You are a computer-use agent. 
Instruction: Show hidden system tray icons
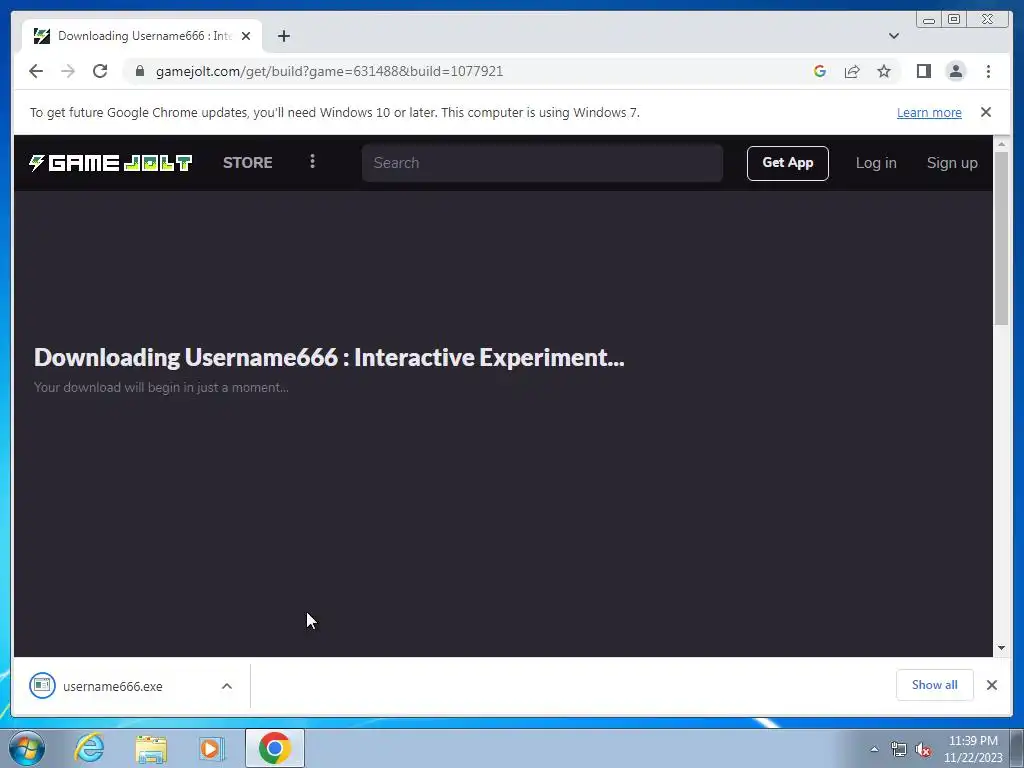(874, 749)
